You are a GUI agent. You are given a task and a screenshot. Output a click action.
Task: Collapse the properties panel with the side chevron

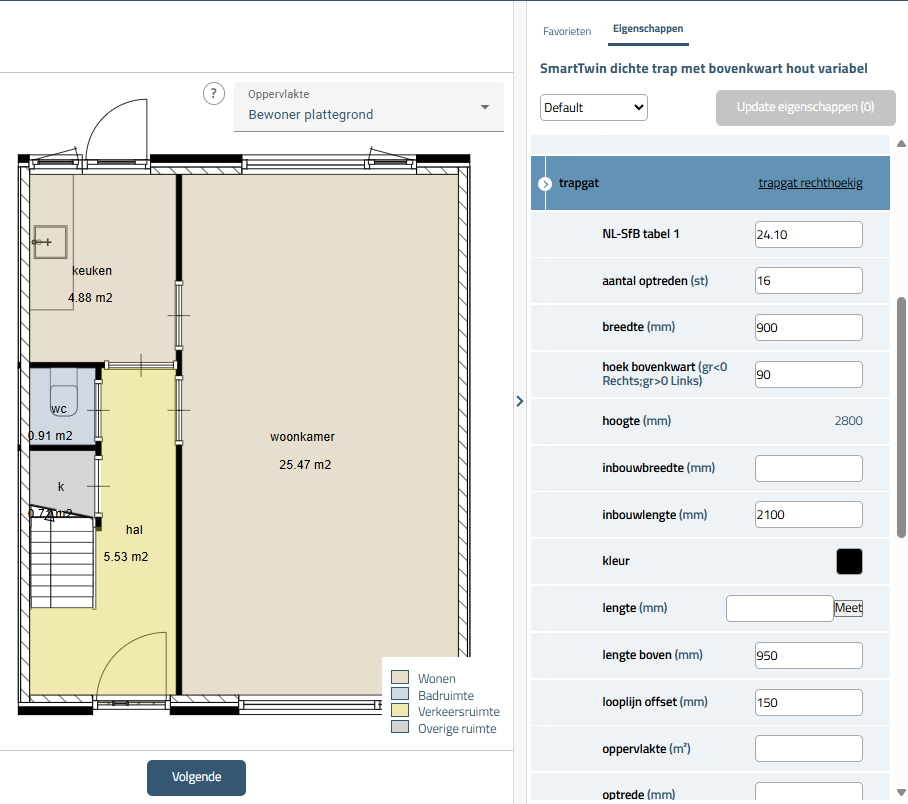[x=519, y=401]
